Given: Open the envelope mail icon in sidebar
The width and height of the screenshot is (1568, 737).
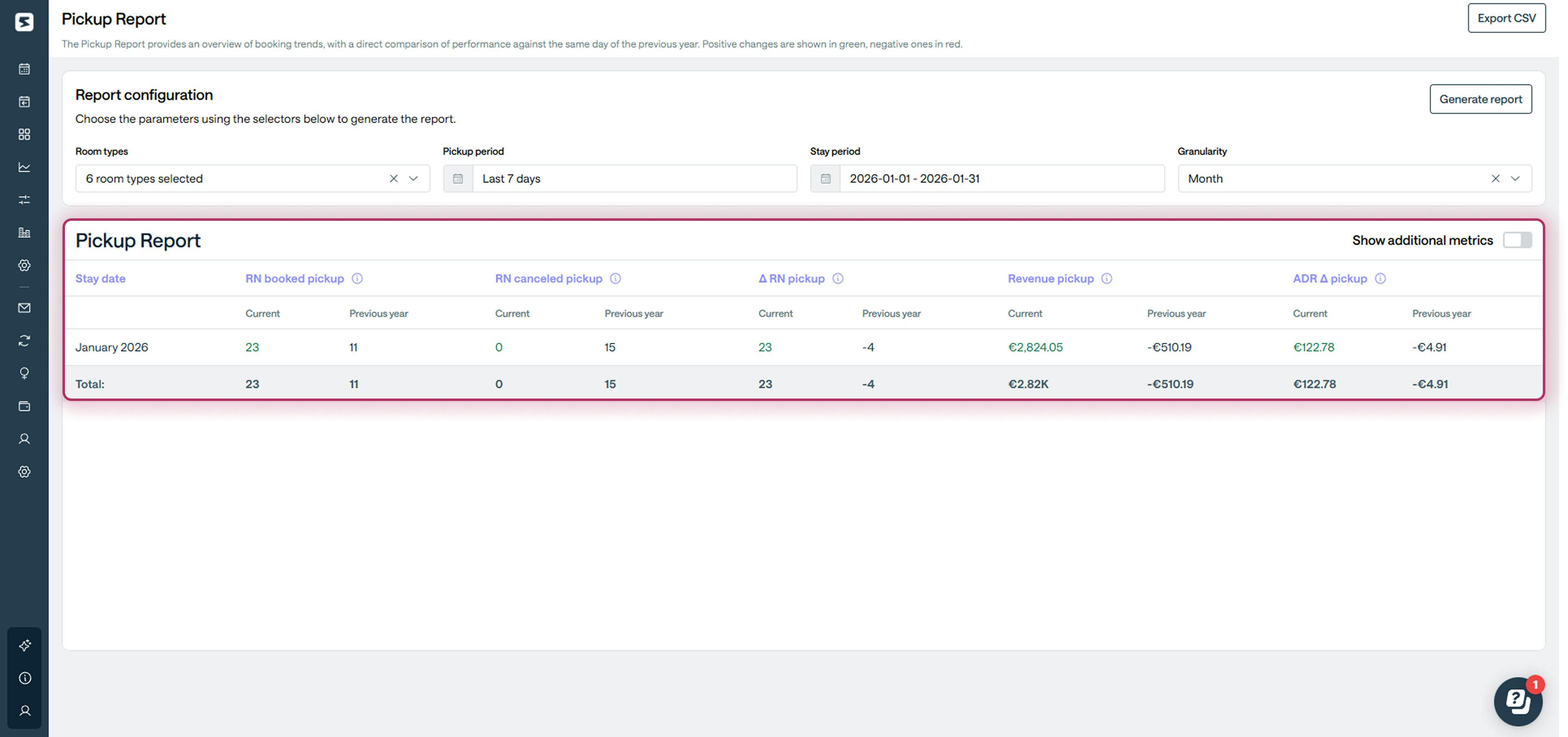Looking at the screenshot, I should (24, 308).
